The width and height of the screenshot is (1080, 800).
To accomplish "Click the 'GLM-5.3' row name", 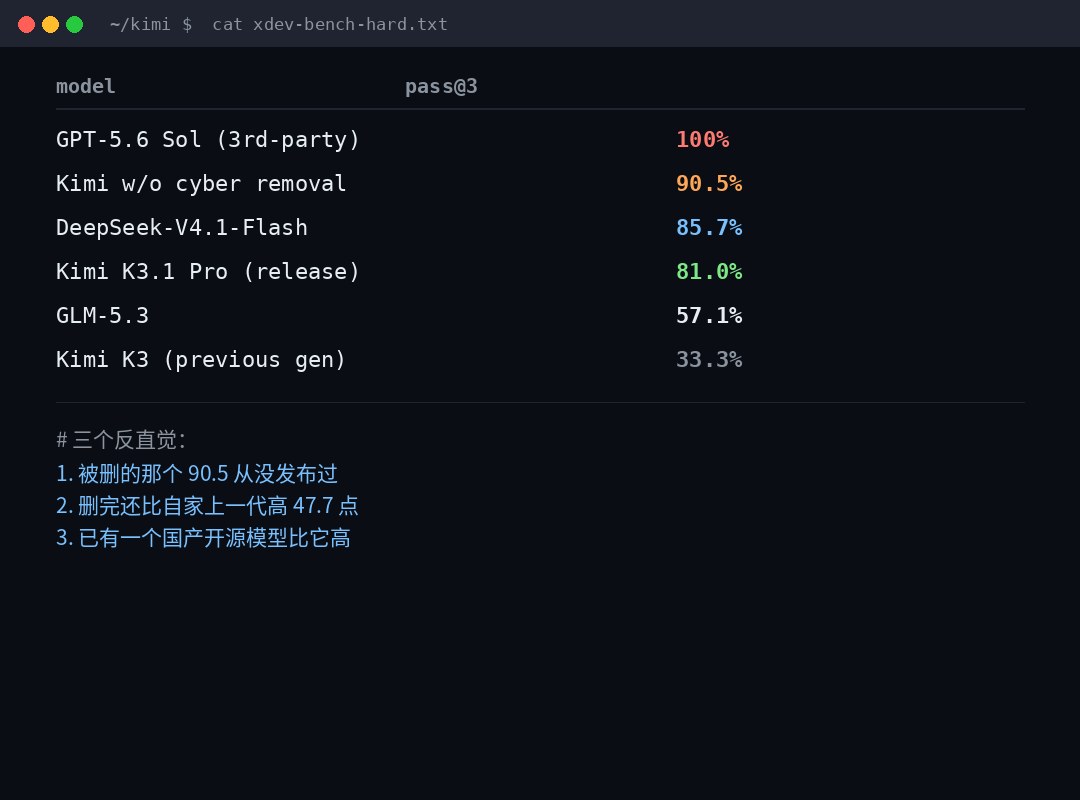I will tap(103, 316).
